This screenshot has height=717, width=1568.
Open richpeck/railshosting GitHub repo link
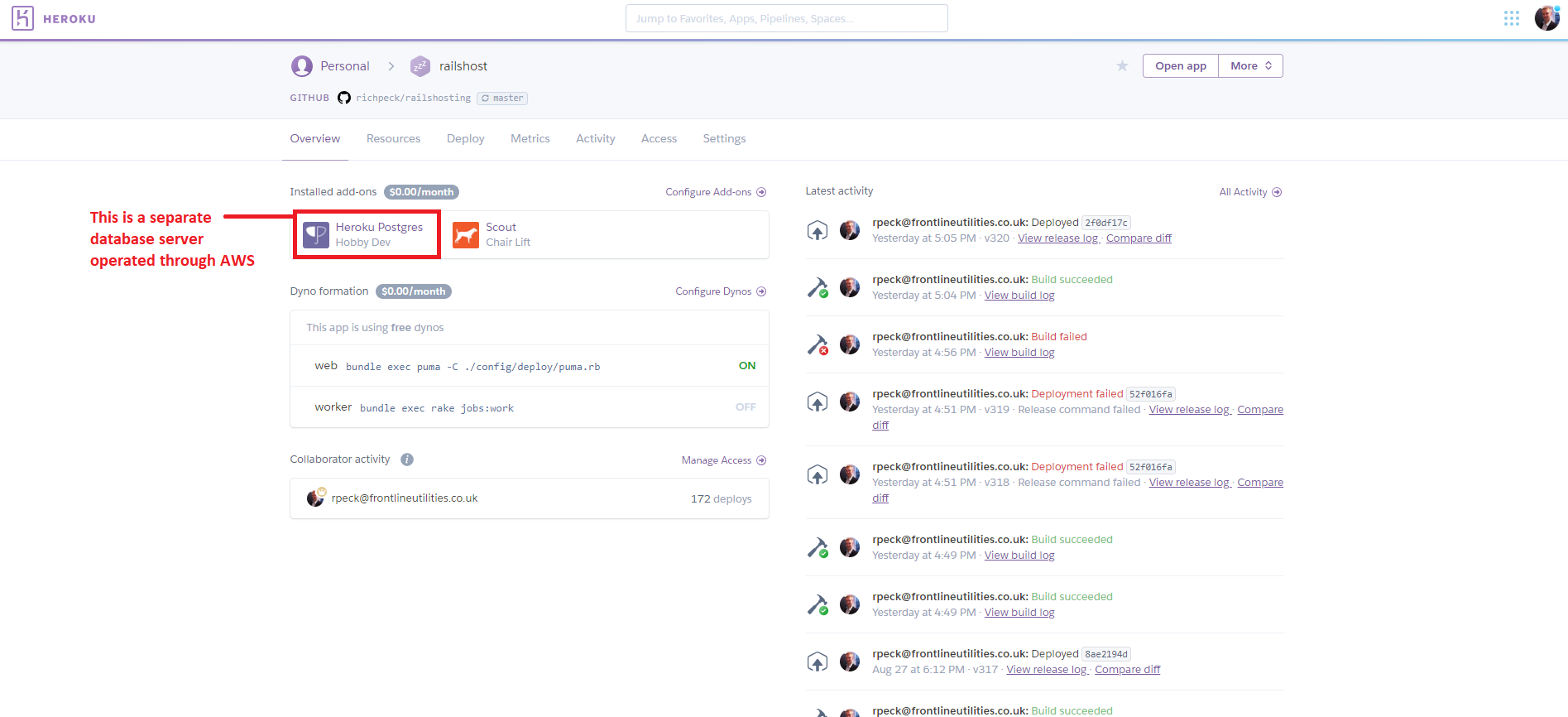point(413,98)
